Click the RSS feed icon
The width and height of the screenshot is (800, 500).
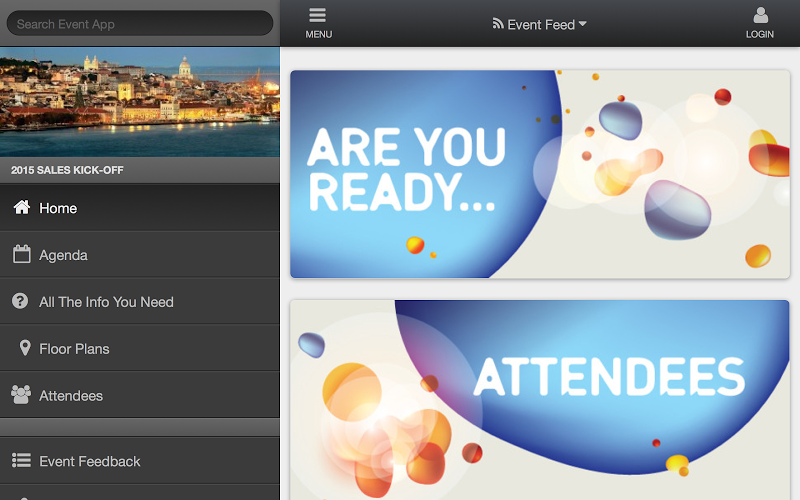pyautogui.click(x=498, y=23)
